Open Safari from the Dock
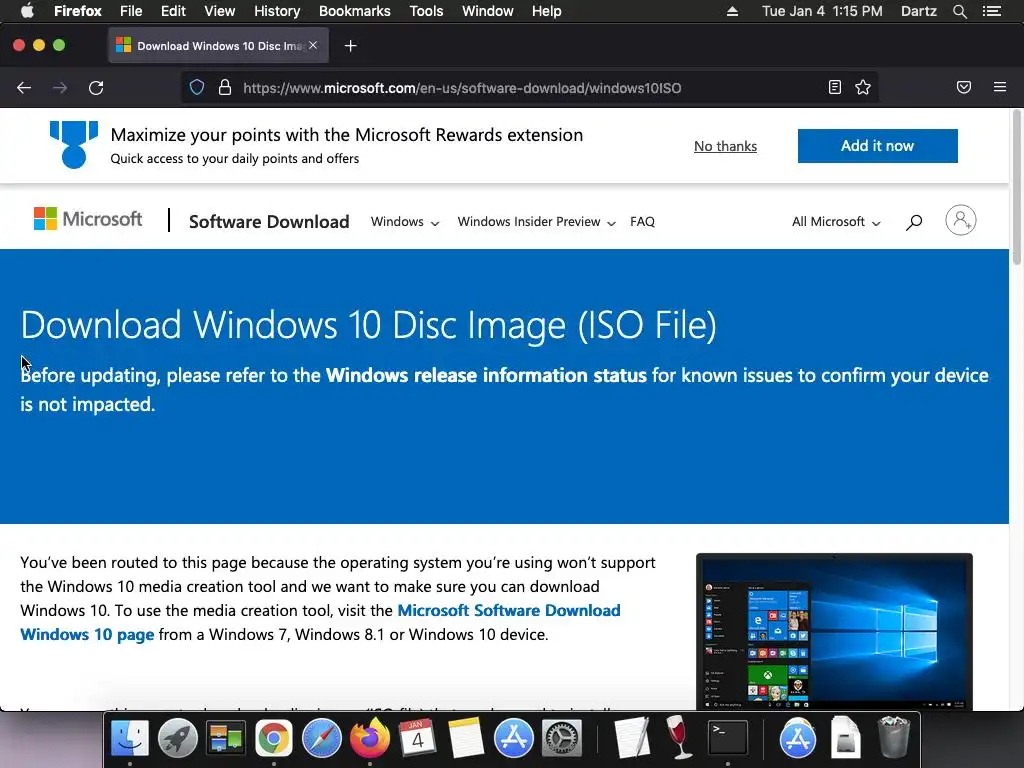The width and height of the screenshot is (1024, 768). click(321, 738)
